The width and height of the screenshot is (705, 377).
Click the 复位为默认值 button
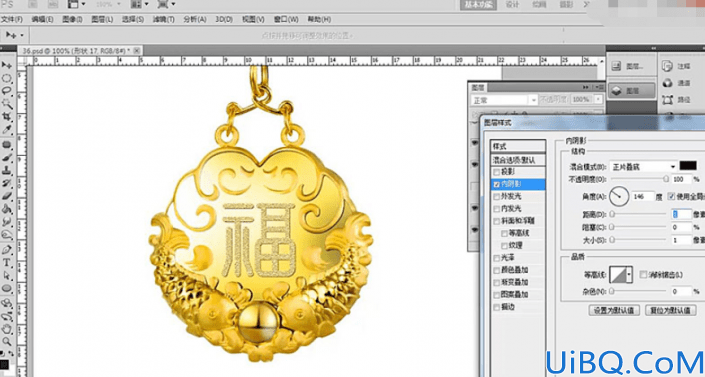pyautogui.click(x=670, y=310)
